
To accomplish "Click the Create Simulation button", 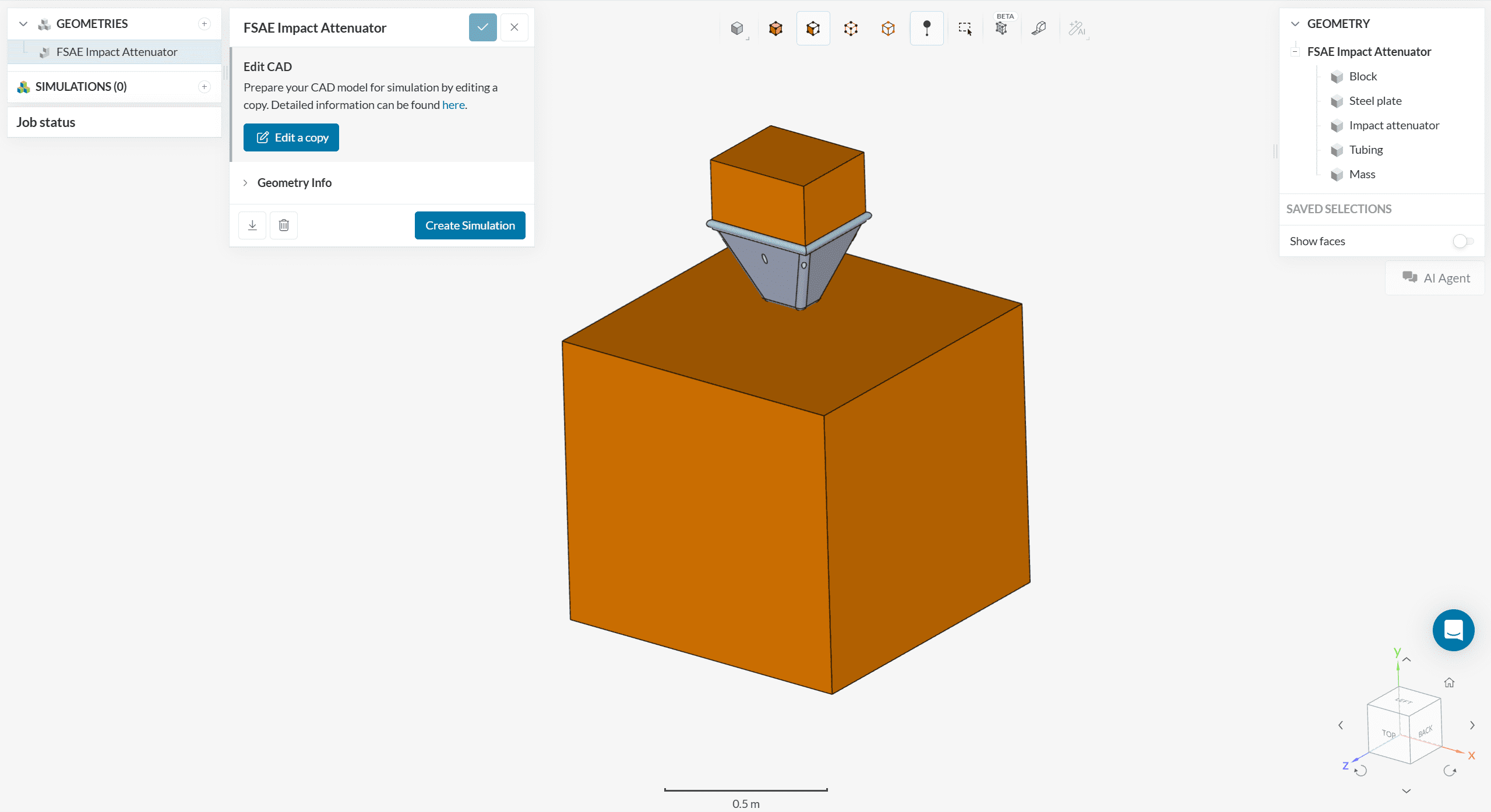I will 470,225.
